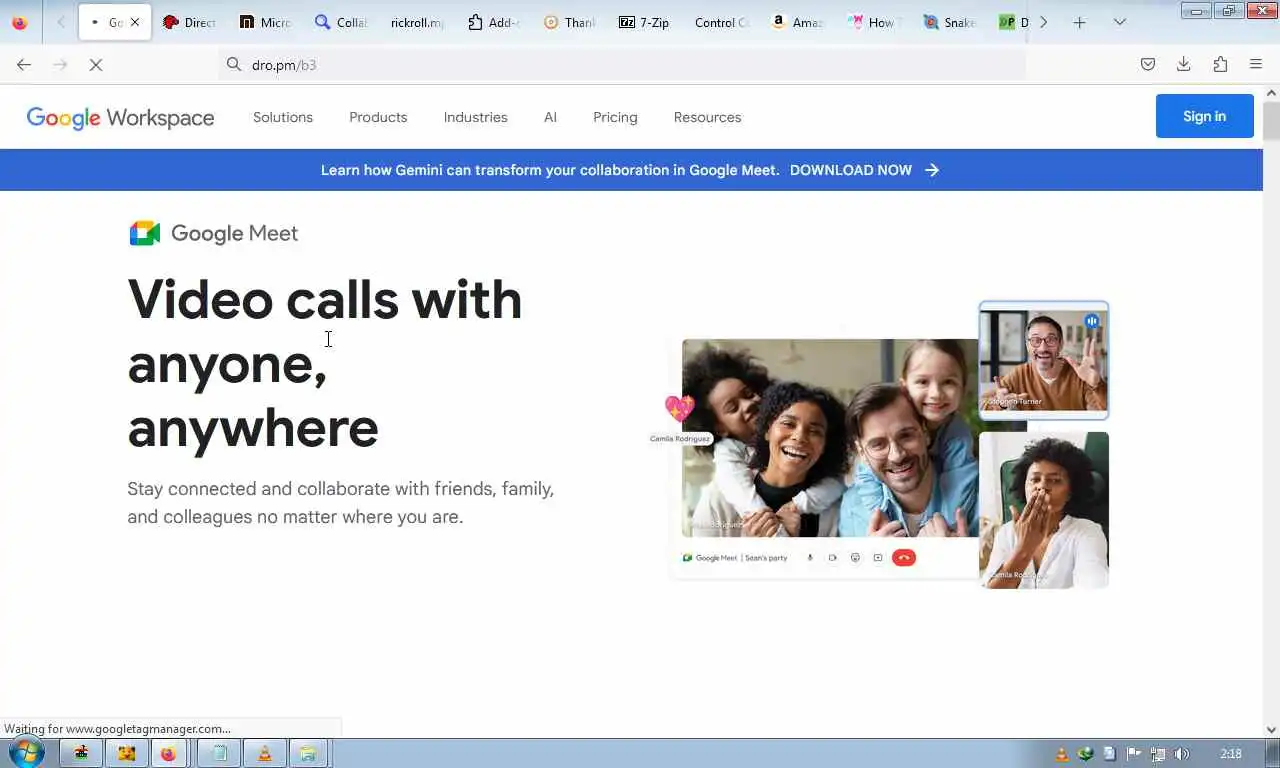
Task: Click the Google Workspace logo
Action: coord(120,118)
